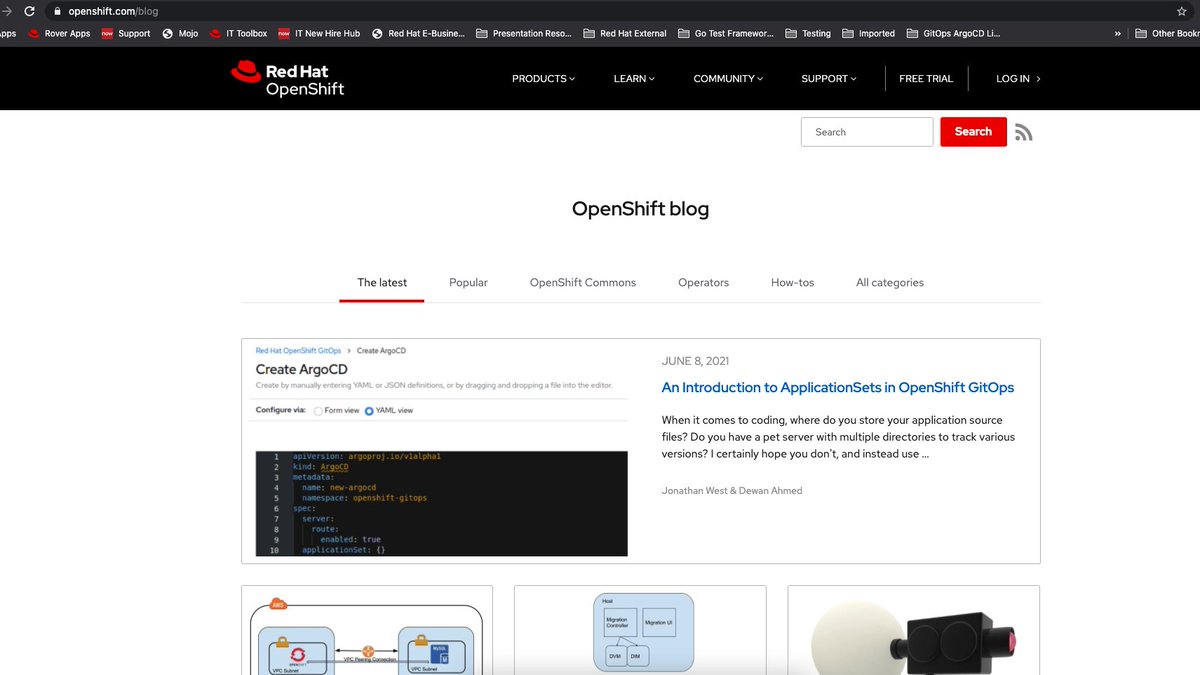Open the Rover Apps bookmark
The width and height of the screenshot is (1200, 675).
coord(59,33)
